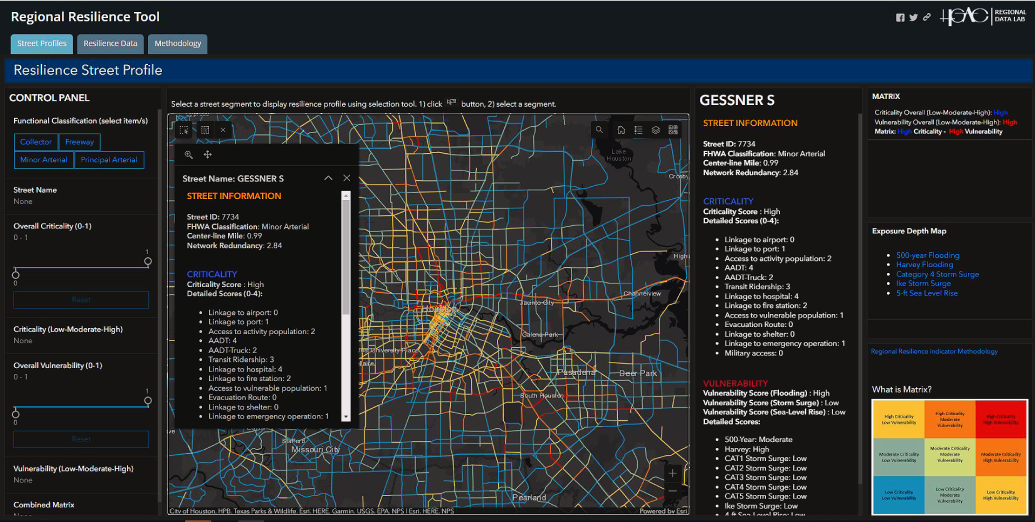Zoom out with the map minus button
1035x522 pixels.
click(673, 491)
